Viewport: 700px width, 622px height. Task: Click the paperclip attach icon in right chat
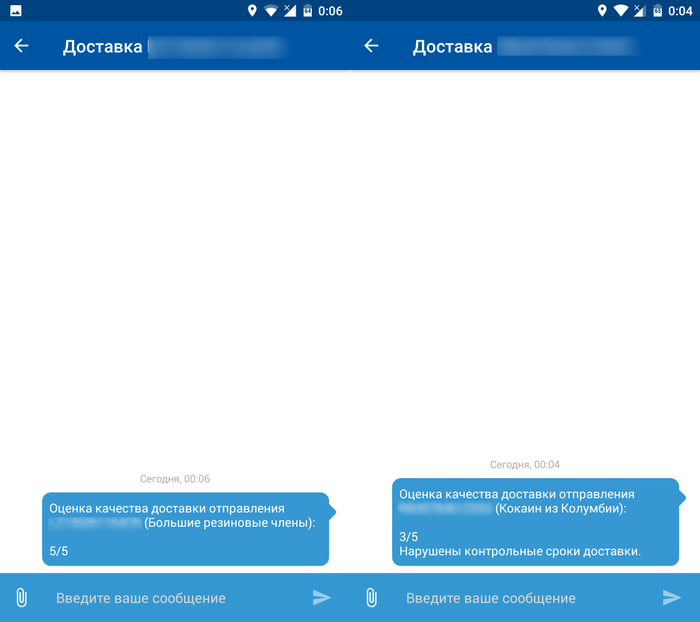click(371, 598)
